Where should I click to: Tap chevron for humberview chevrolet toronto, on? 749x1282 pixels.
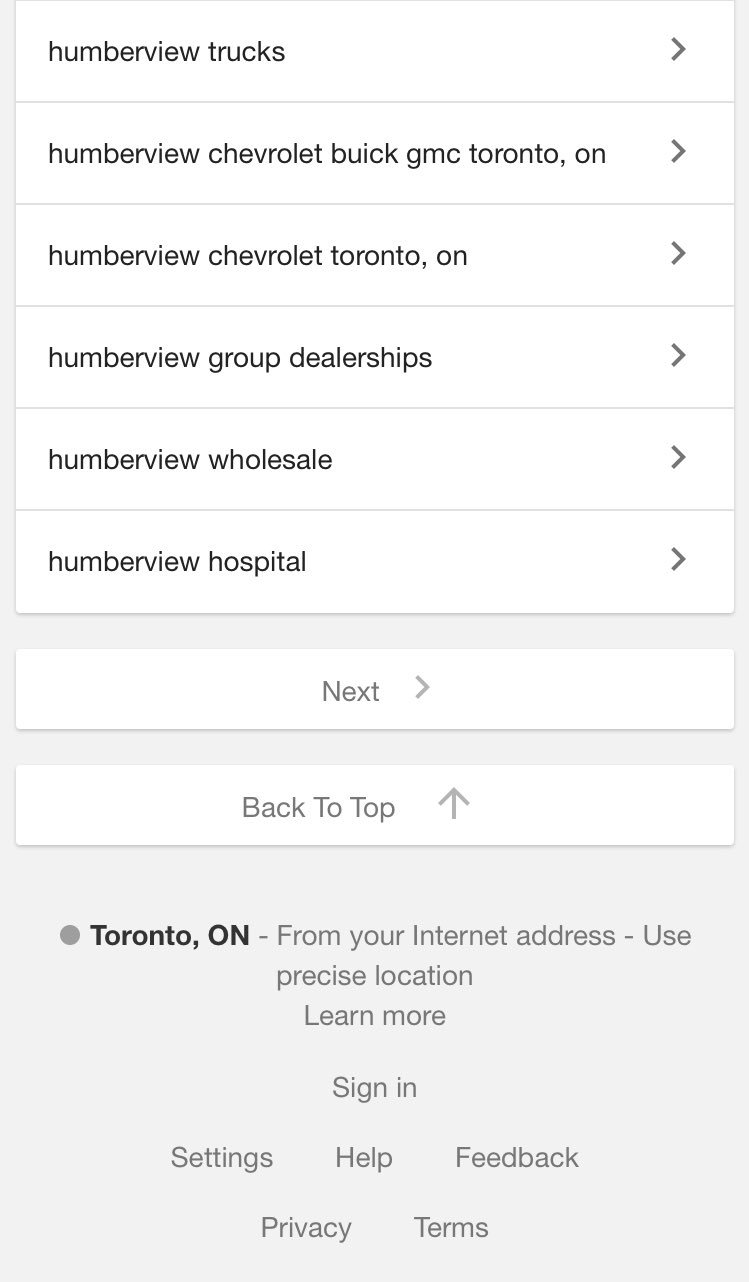pyautogui.click(x=678, y=254)
